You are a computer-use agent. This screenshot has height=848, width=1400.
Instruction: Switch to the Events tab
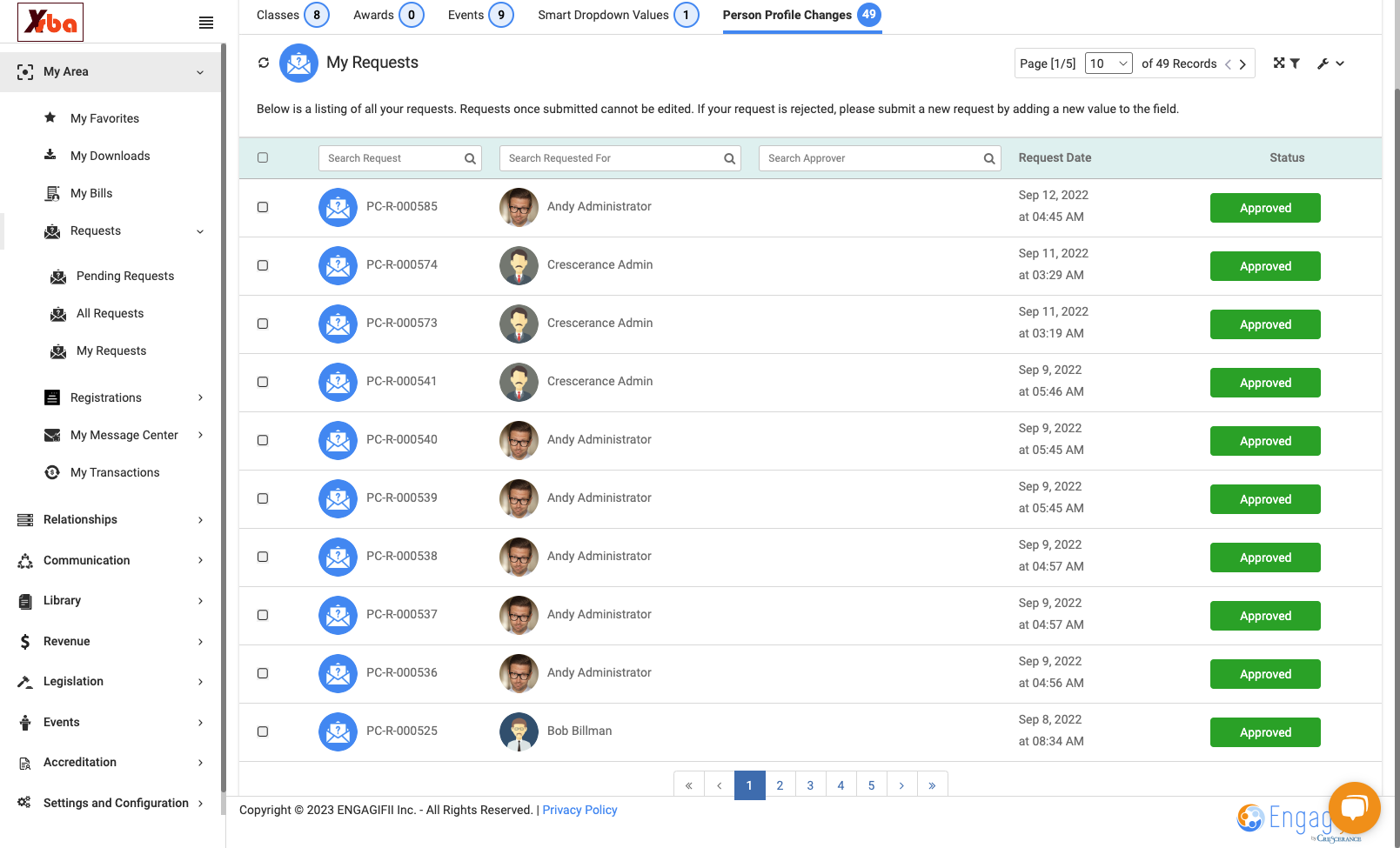480,15
